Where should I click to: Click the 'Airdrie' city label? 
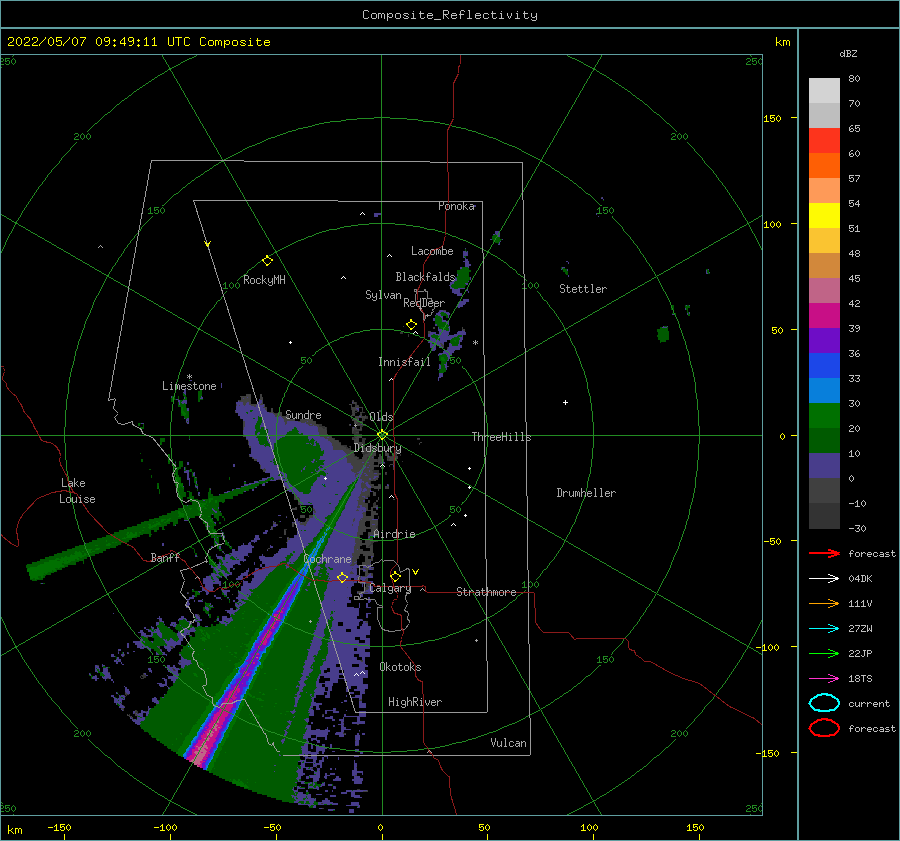click(394, 534)
